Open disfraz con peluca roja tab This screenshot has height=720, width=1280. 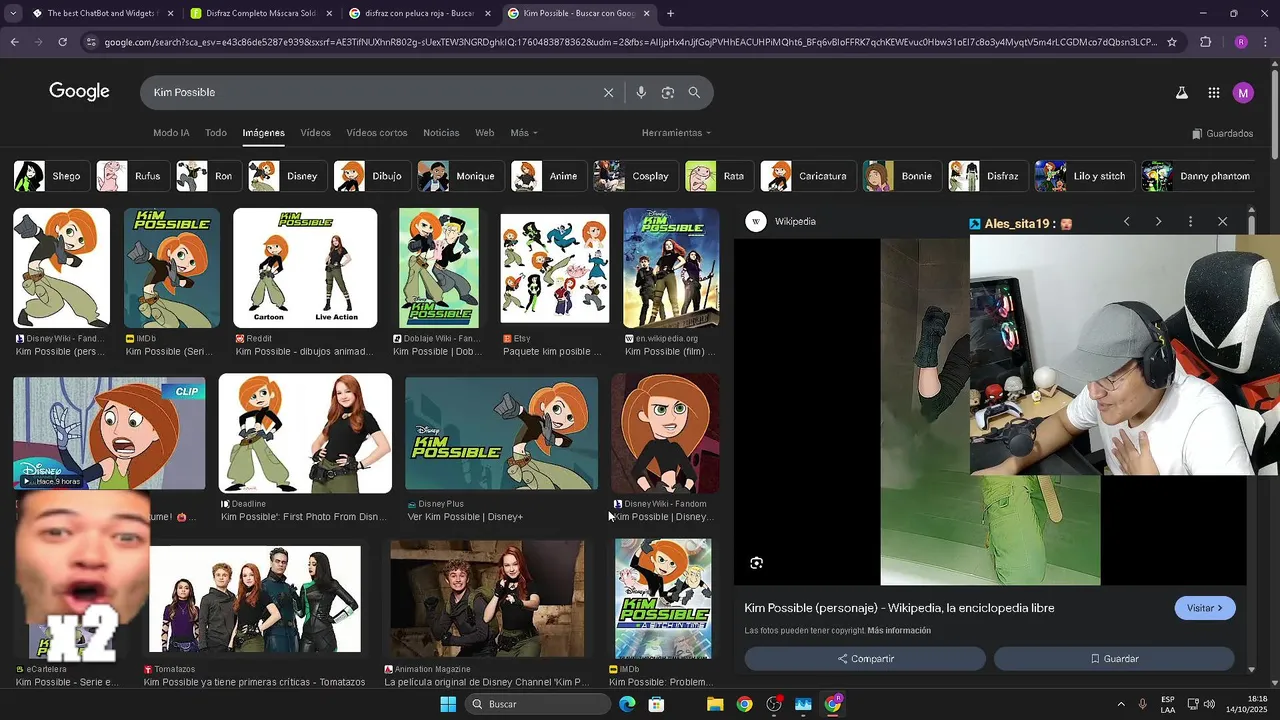(419, 13)
